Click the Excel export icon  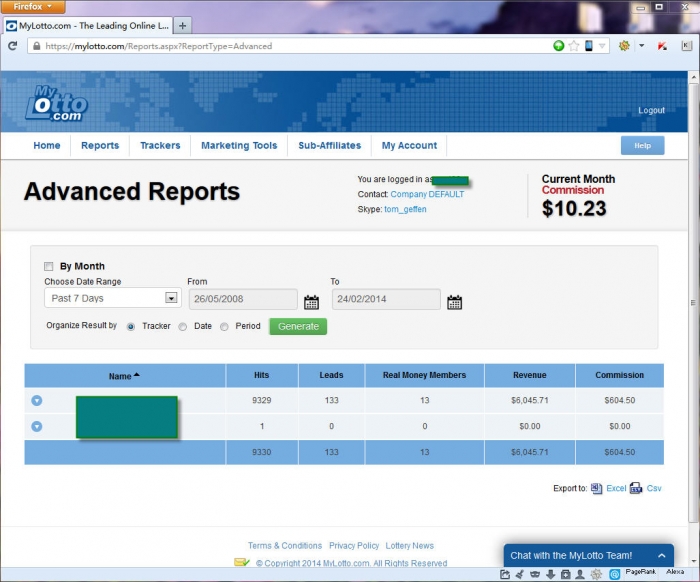pos(596,488)
